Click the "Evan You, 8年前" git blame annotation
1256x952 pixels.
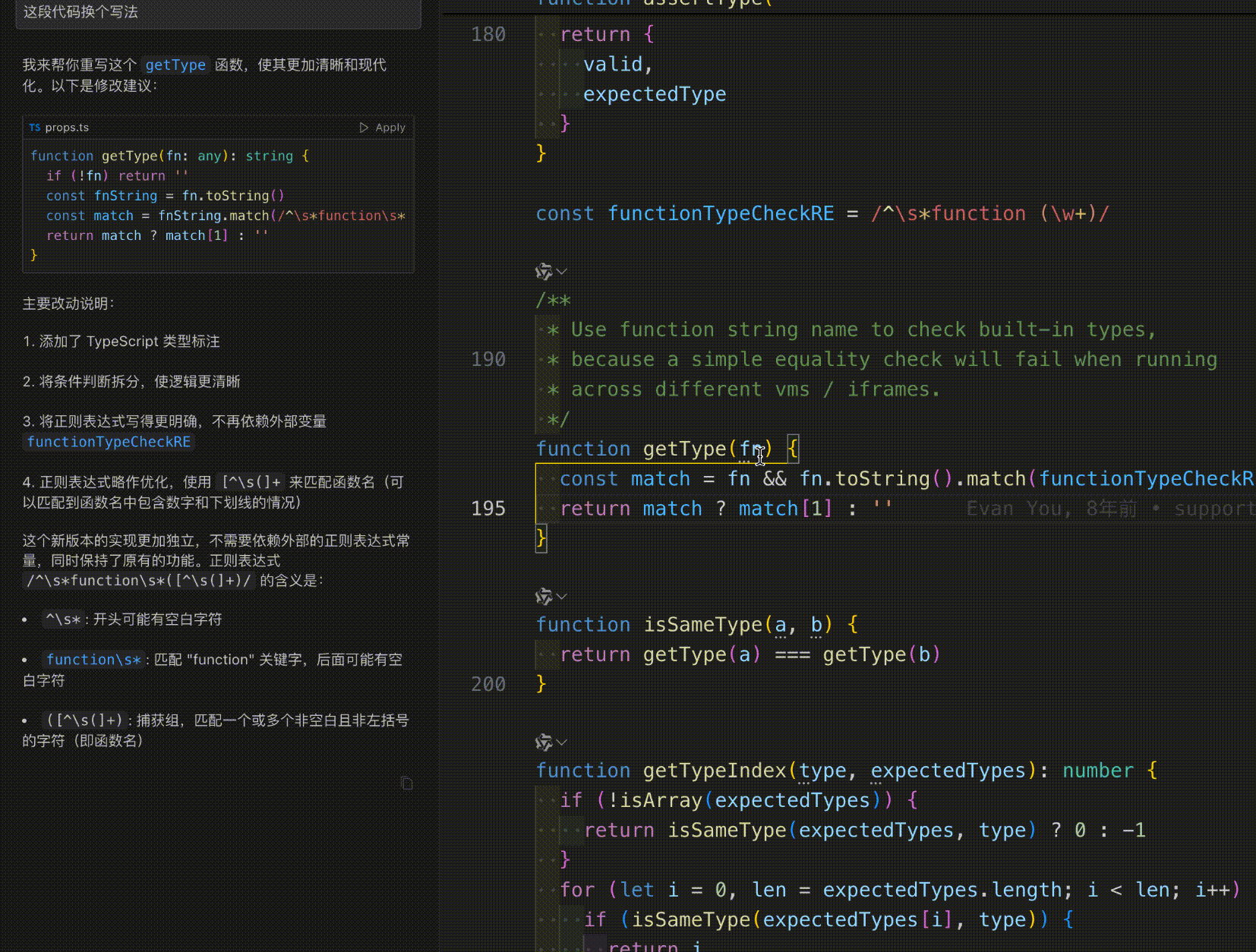click(1052, 508)
